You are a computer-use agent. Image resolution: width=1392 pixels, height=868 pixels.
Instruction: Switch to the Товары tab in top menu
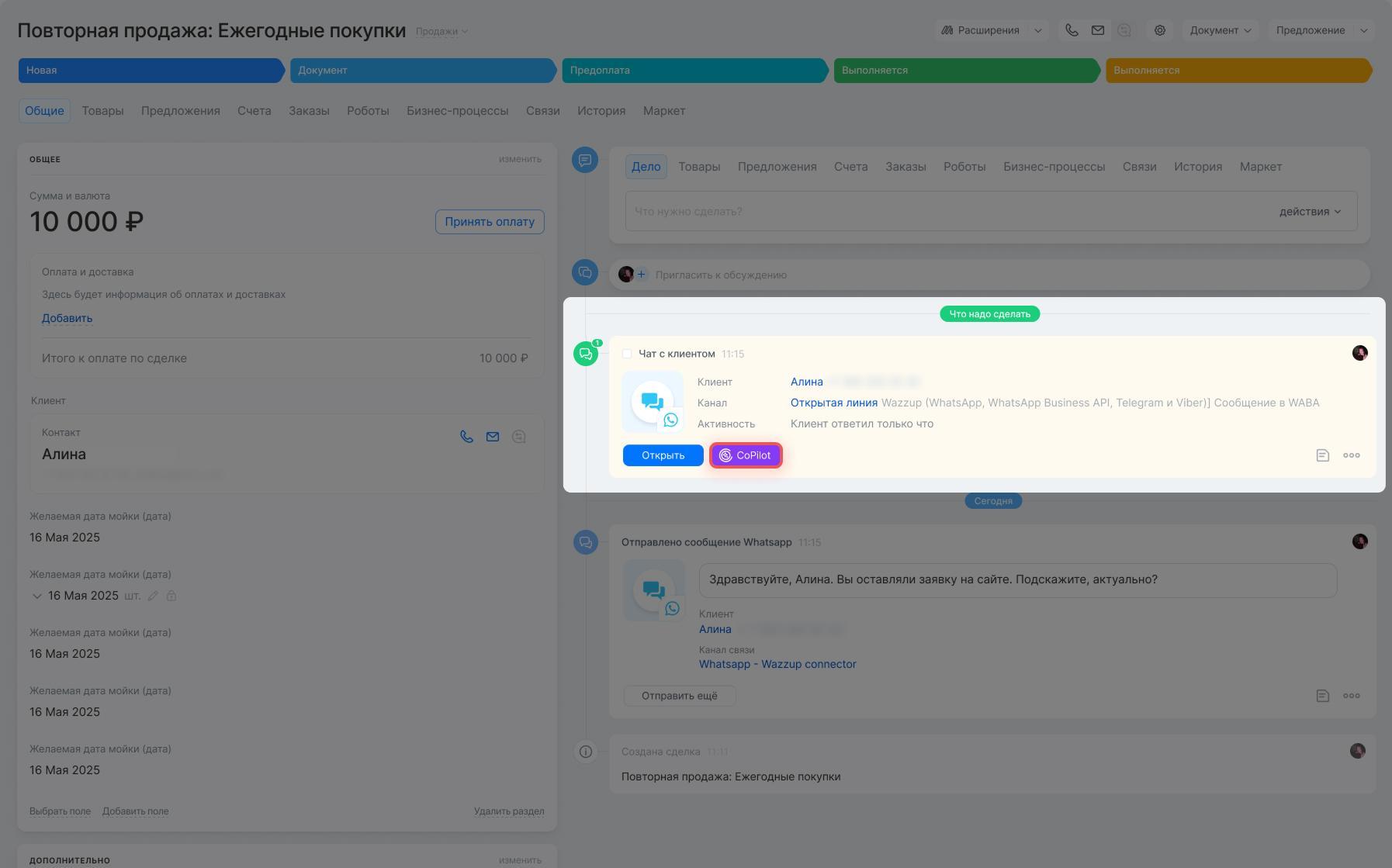pos(102,111)
